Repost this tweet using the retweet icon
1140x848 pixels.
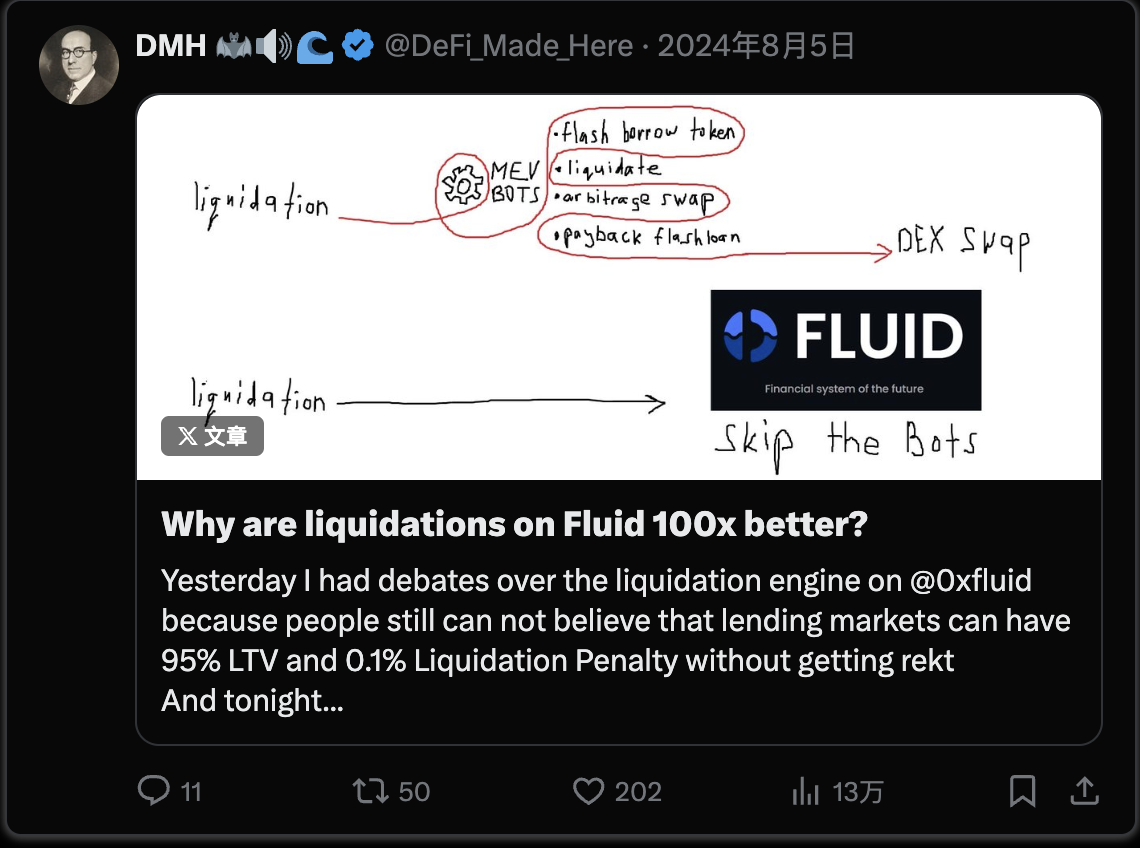[x=371, y=792]
